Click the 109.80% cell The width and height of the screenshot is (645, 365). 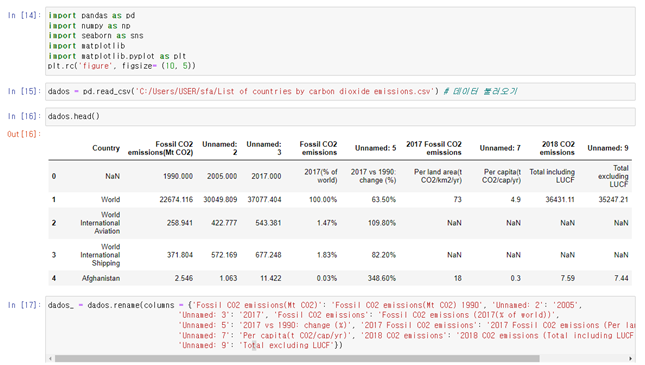click(x=382, y=223)
